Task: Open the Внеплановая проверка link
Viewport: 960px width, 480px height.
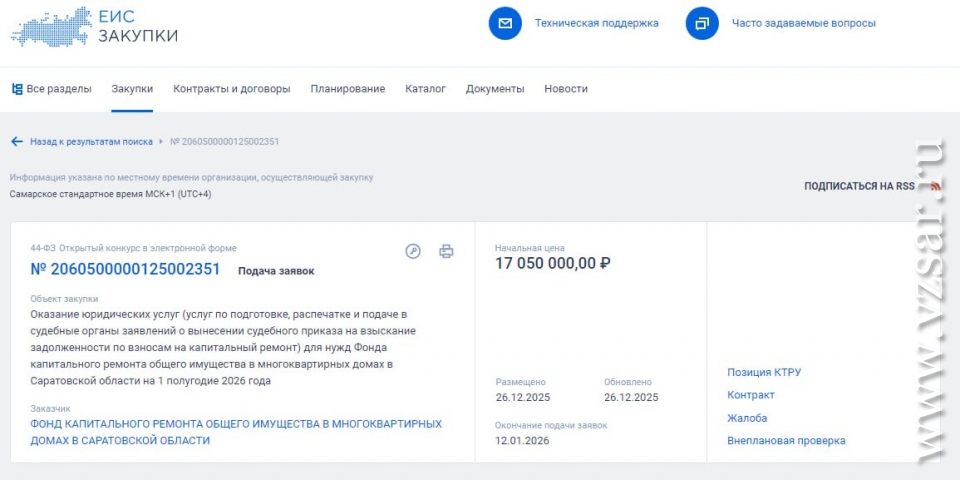Action: (x=785, y=440)
